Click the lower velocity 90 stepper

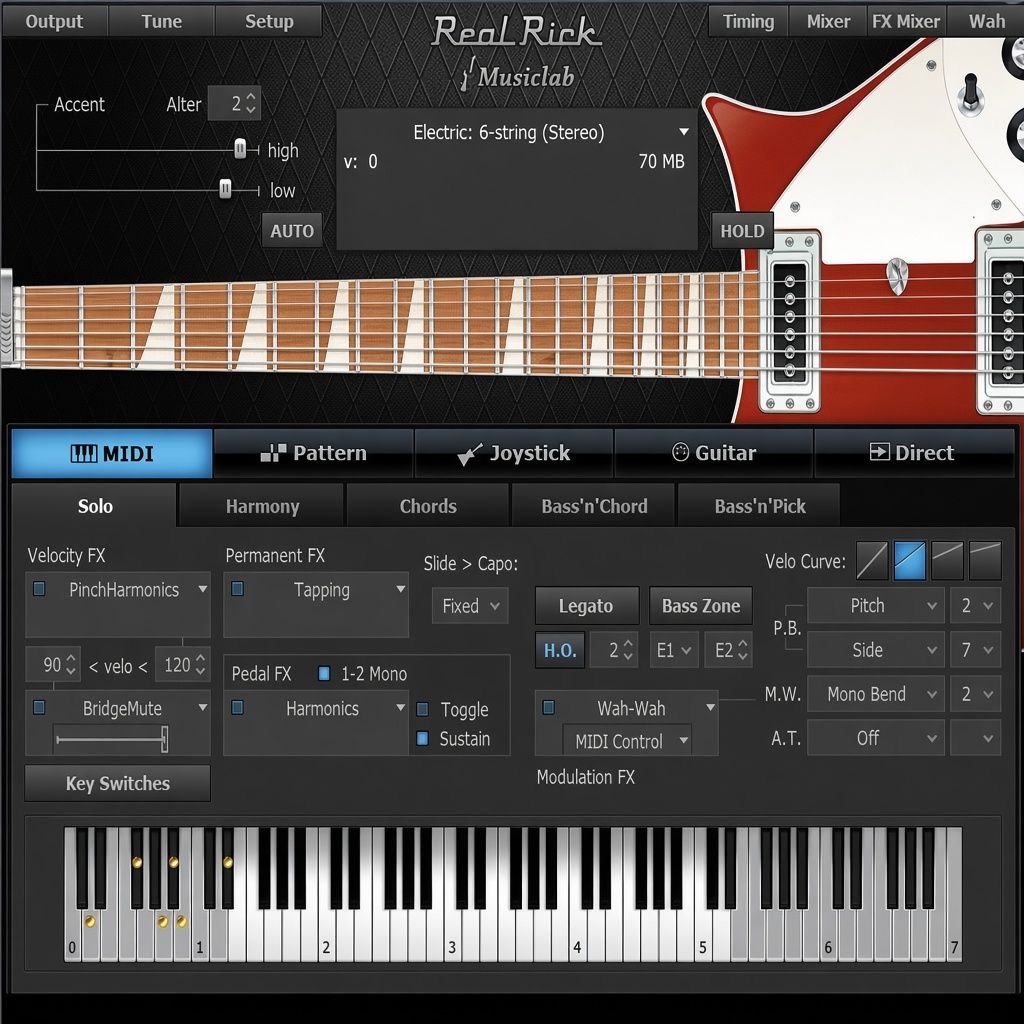[x=71, y=665]
